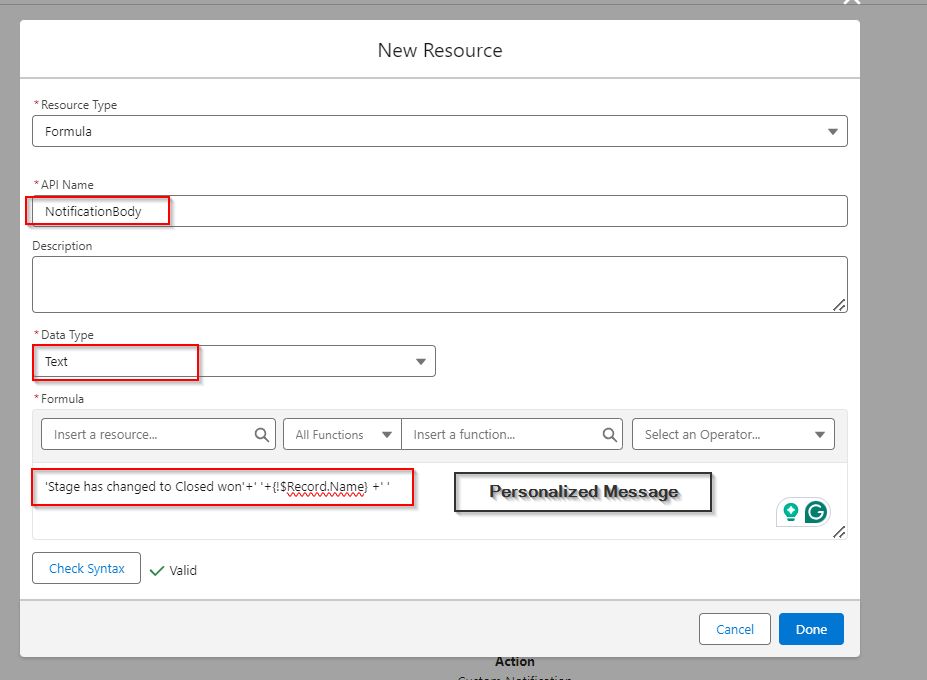Close the New Resource dialog
This screenshot has width=927, height=680.
coord(851,4)
